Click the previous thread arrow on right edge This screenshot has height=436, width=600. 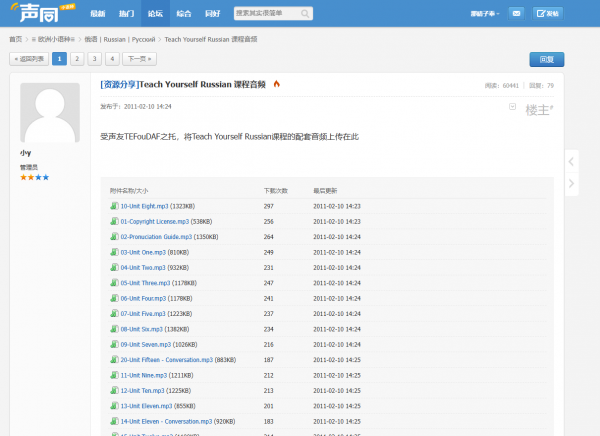pos(571,162)
